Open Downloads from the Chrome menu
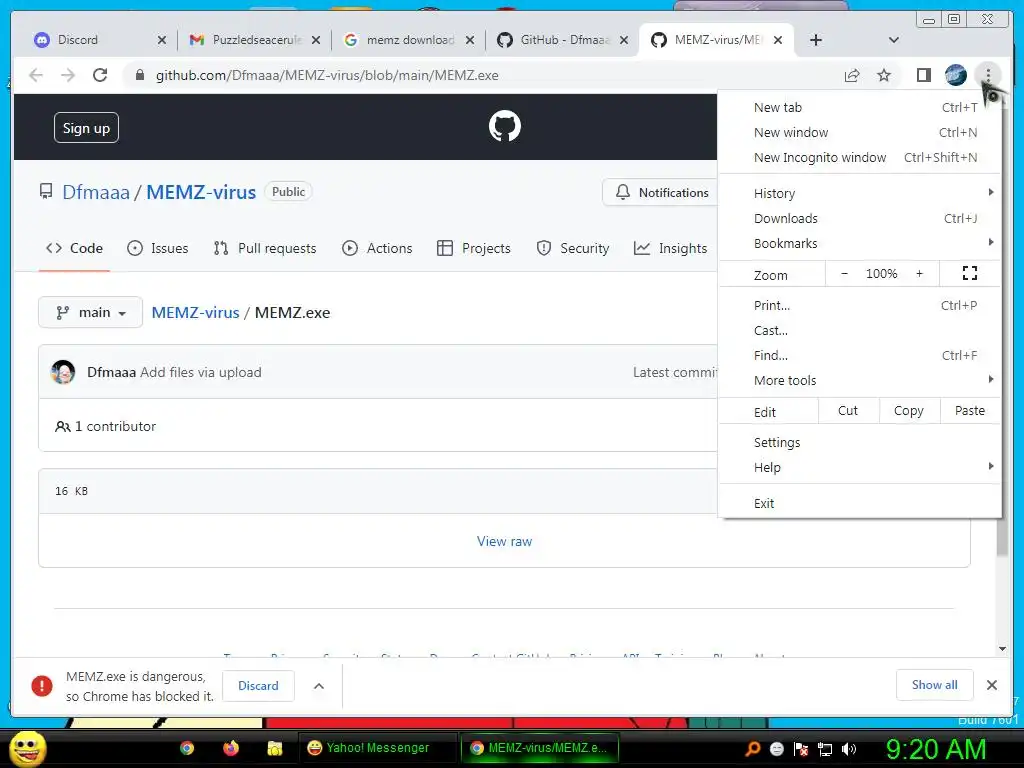This screenshot has width=1024, height=768. coord(859,218)
